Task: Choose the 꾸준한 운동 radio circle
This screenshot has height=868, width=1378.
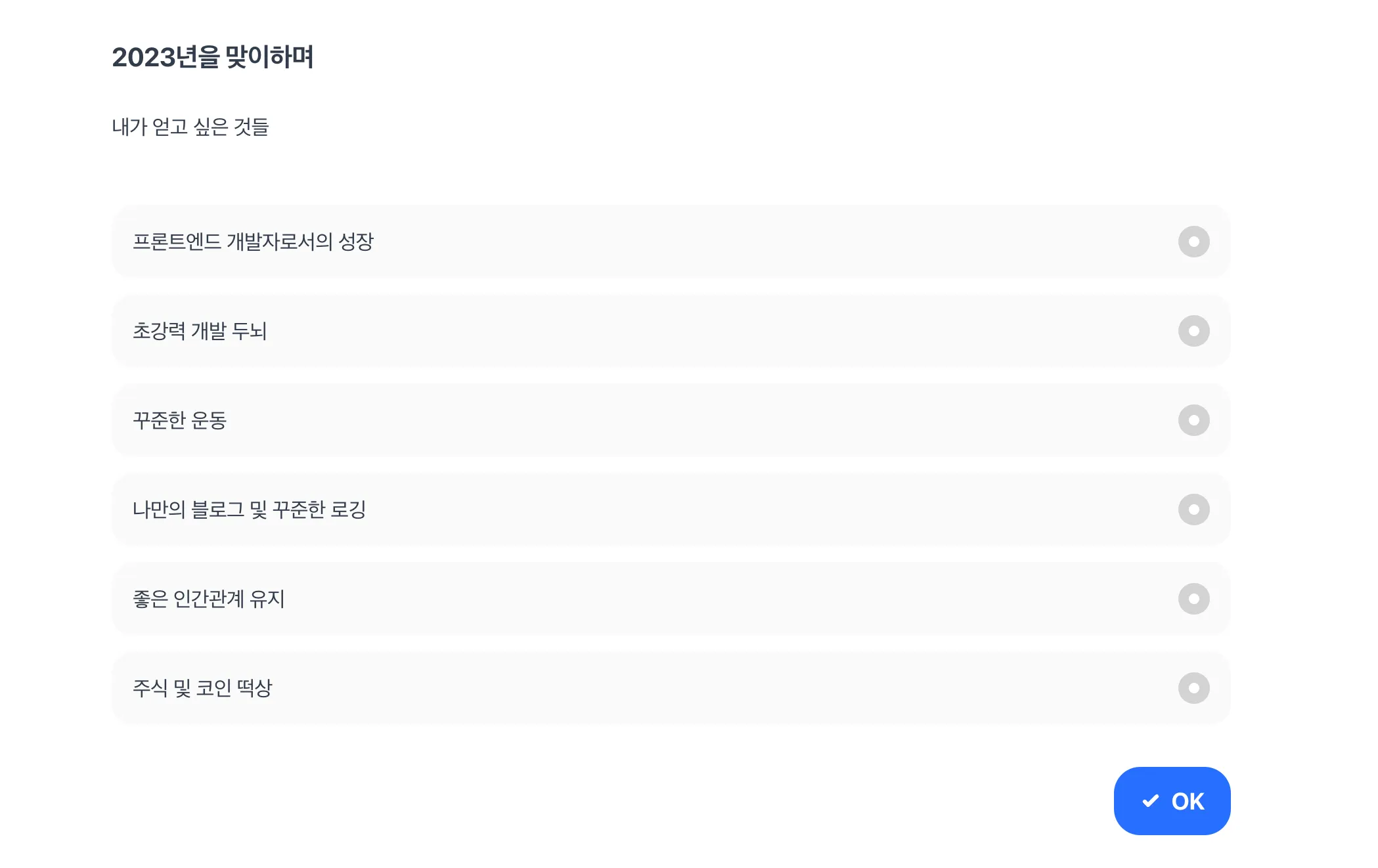Action: pos(1193,420)
